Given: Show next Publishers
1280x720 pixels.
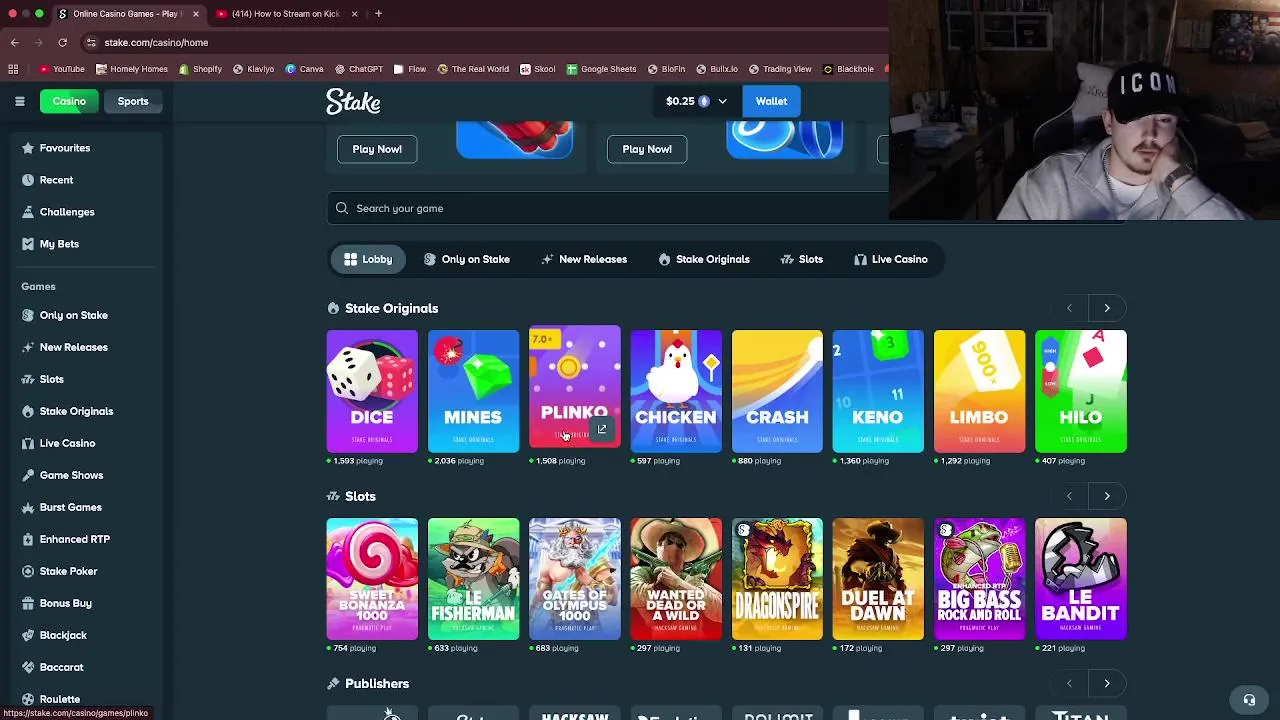Looking at the screenshot, I should coord(1107,683).
